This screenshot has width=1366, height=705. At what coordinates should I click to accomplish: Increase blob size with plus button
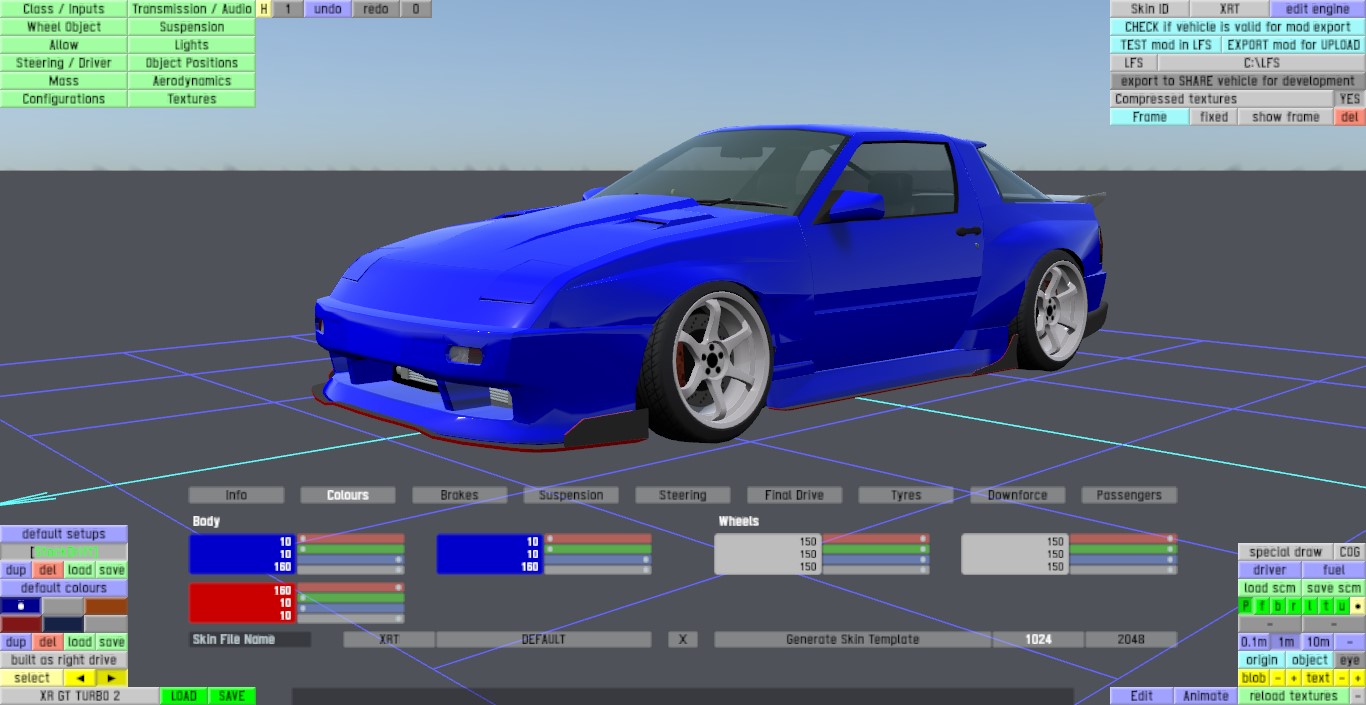[x=1294, y=678]
